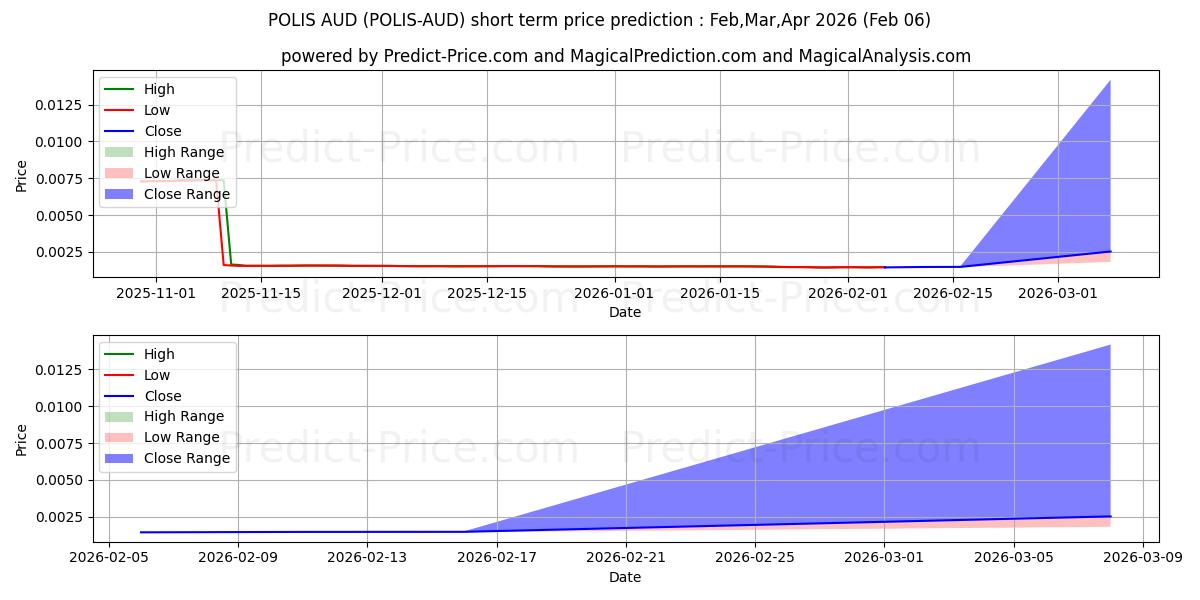Click the Low label in bottom legend
The height and width of the screenshot is (600, 1200).
[x=157, y=375]
